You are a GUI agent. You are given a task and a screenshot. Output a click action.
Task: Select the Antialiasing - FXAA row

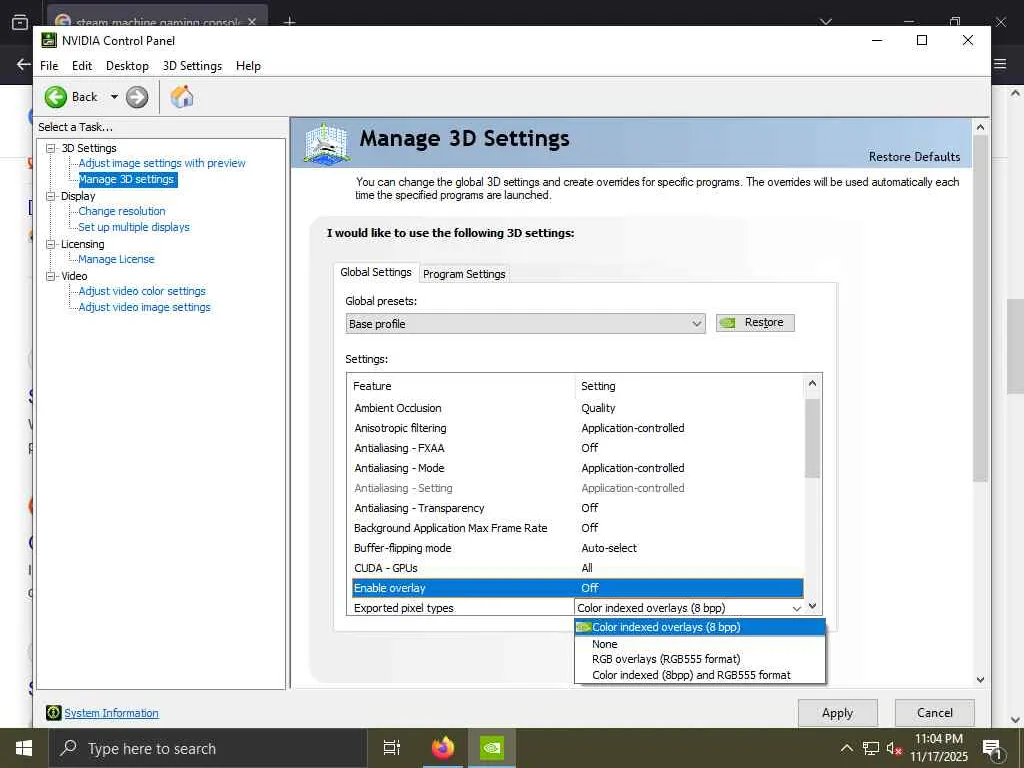tap(578, 448)
